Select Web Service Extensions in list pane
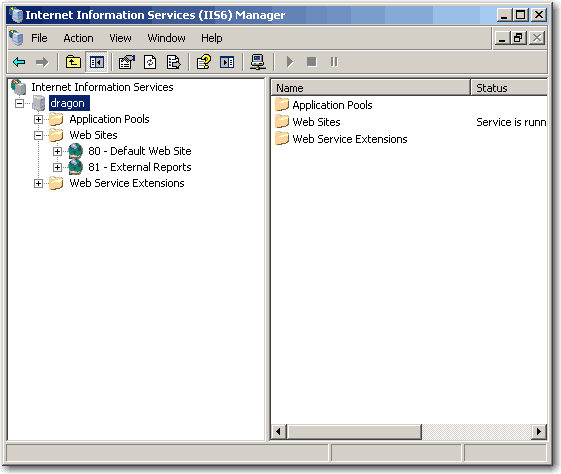 pos(350,139)
